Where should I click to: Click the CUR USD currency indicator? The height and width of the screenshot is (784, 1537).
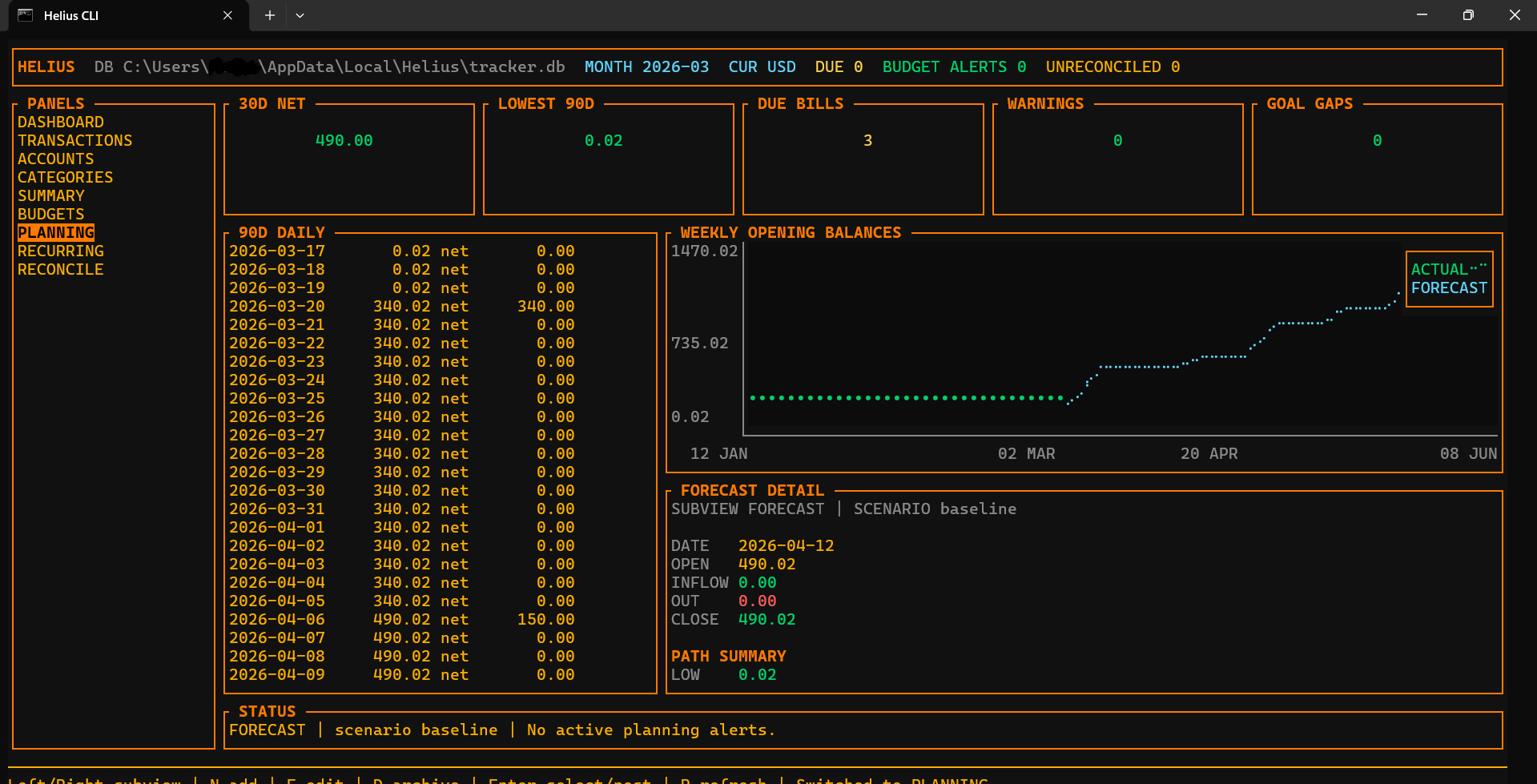point(762,66)
